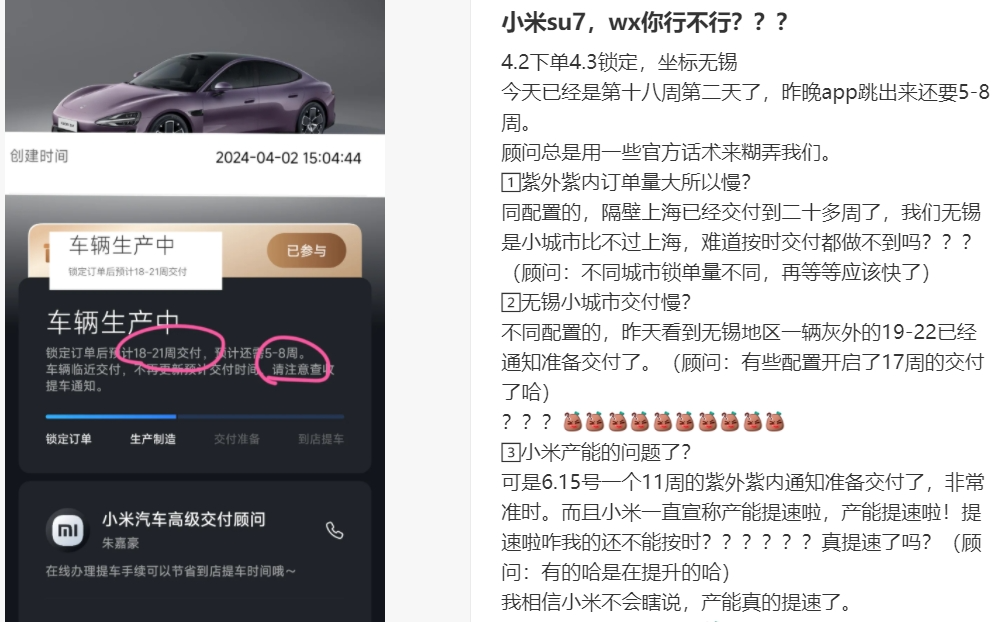Click the 生产制造 progress step
1004x622 pixels.
153,439
